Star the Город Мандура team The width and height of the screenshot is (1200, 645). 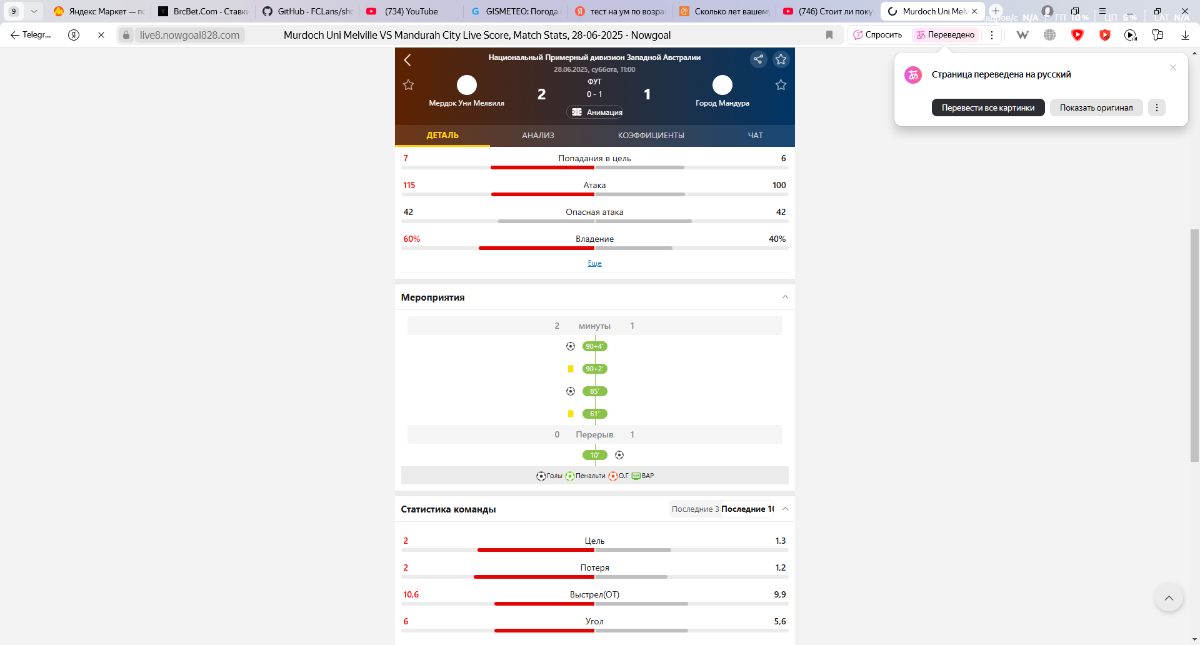pos(781,85)
